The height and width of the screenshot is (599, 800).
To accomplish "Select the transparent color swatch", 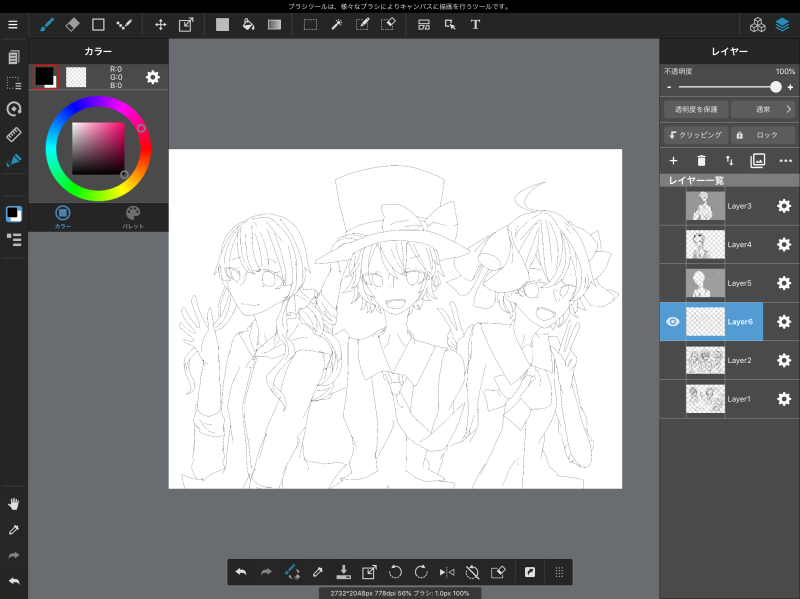I will [76, 77].
